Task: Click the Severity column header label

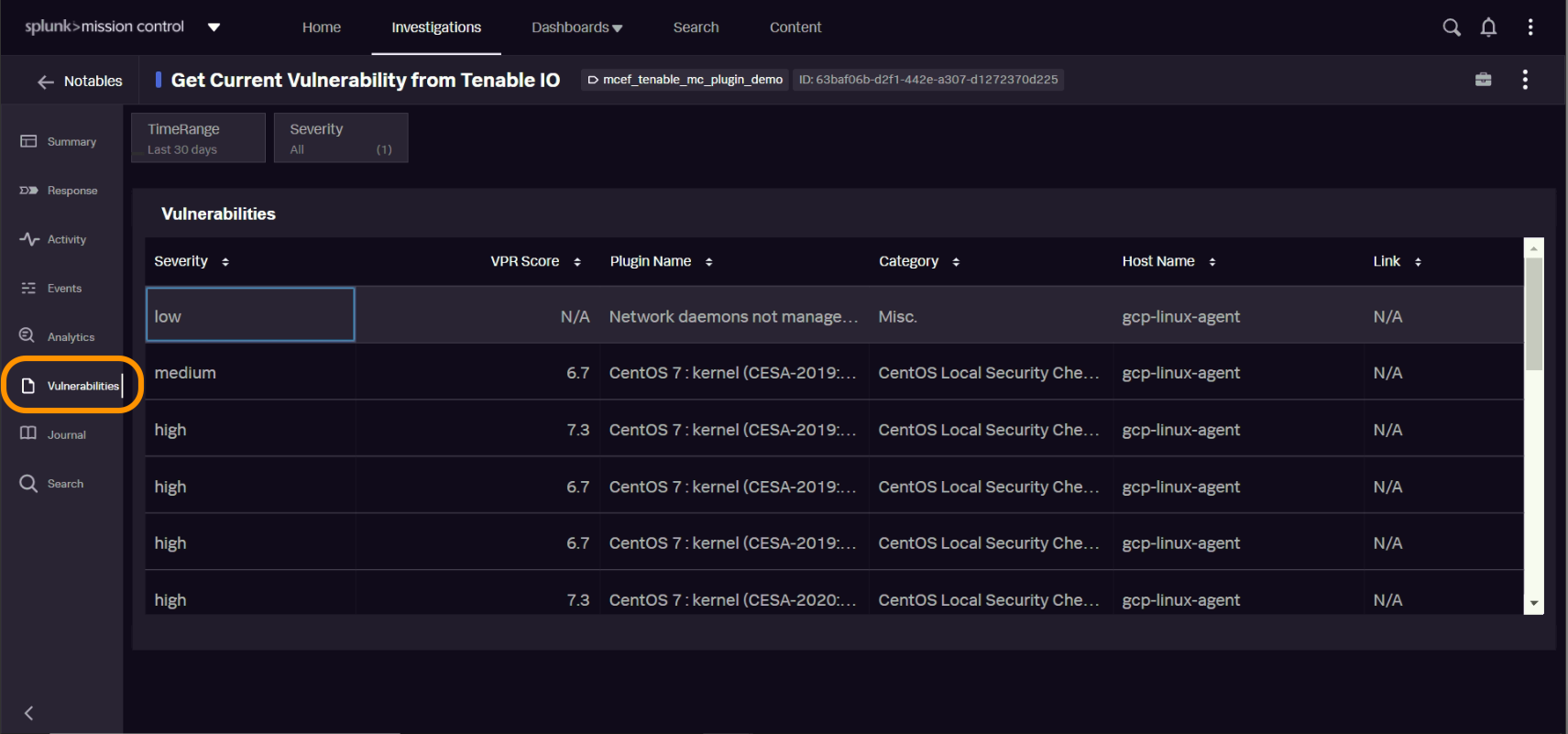Action: (181, 261)
